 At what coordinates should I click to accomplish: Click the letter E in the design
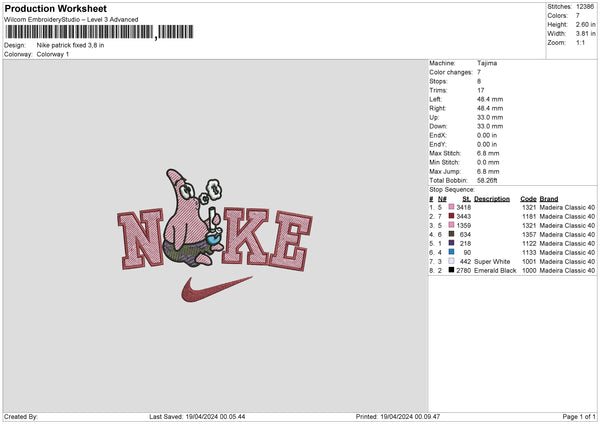[x=291, y=240]
